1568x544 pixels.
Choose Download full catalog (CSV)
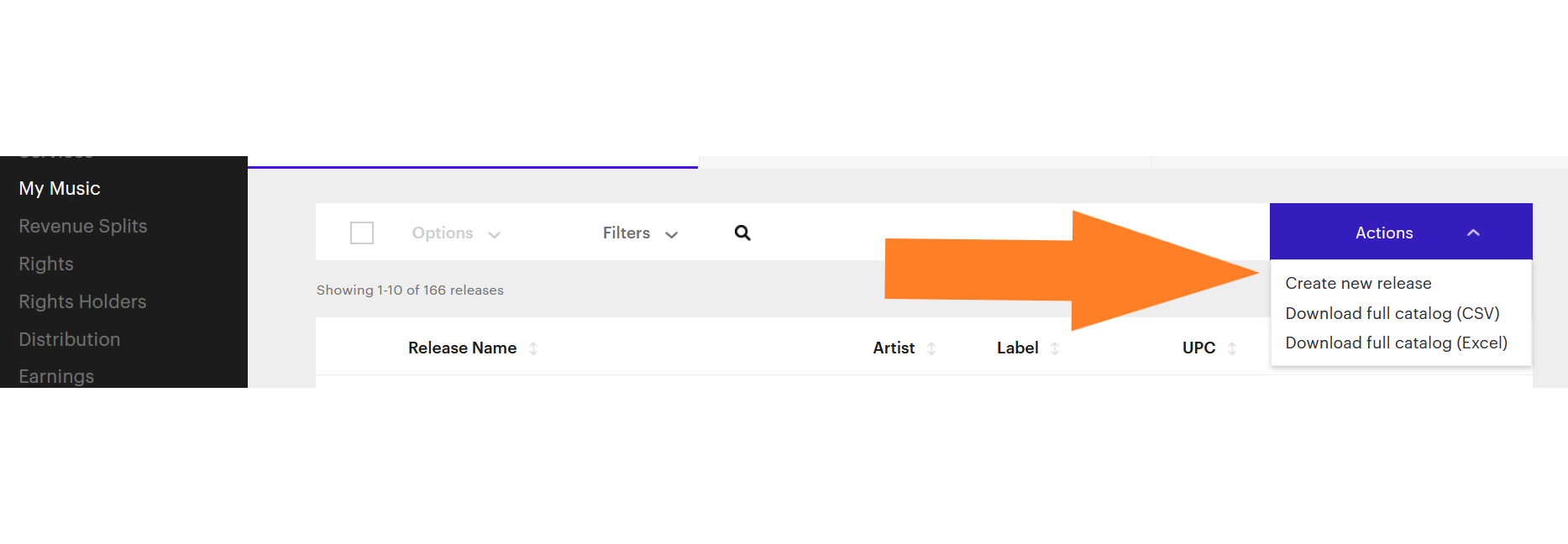1392,312
